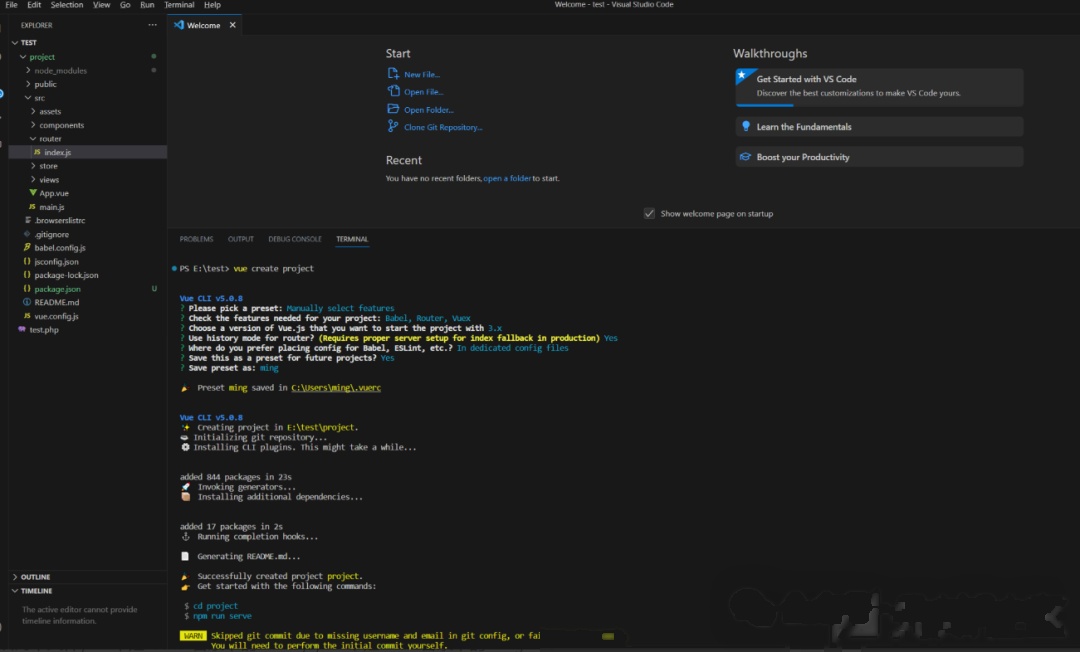Click the .vuerc path link in terminal
The image size is (1080, 652).
pyautogui.click(x=336, y=388)
